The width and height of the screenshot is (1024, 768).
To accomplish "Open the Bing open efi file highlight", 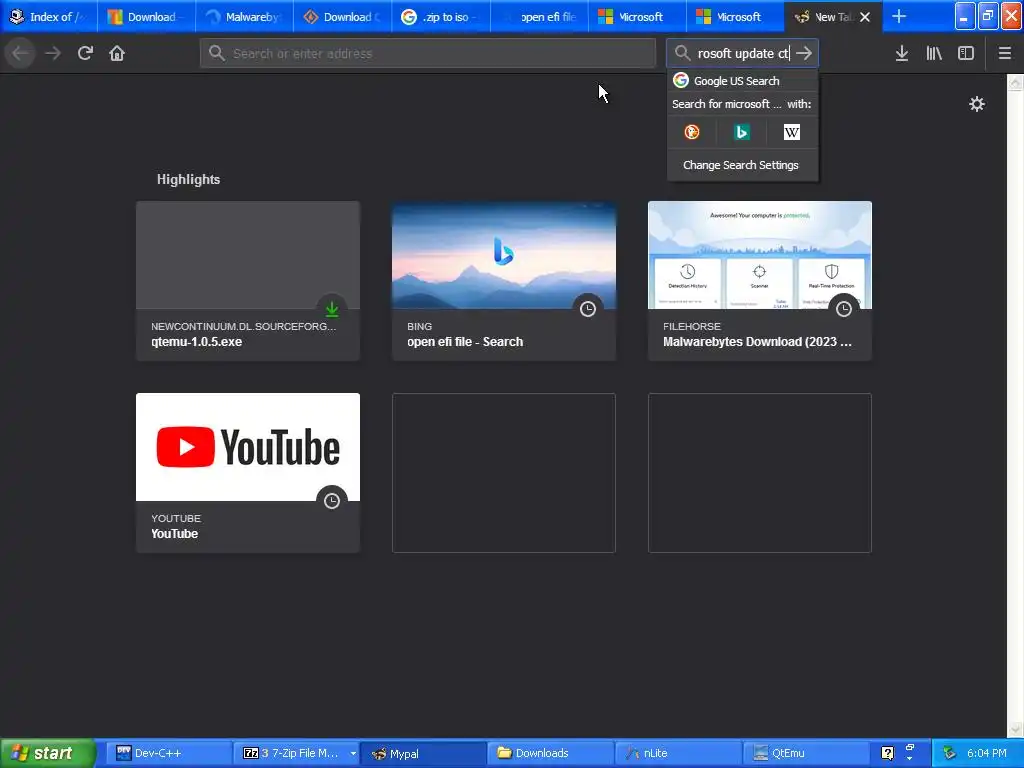I will 504,281.
